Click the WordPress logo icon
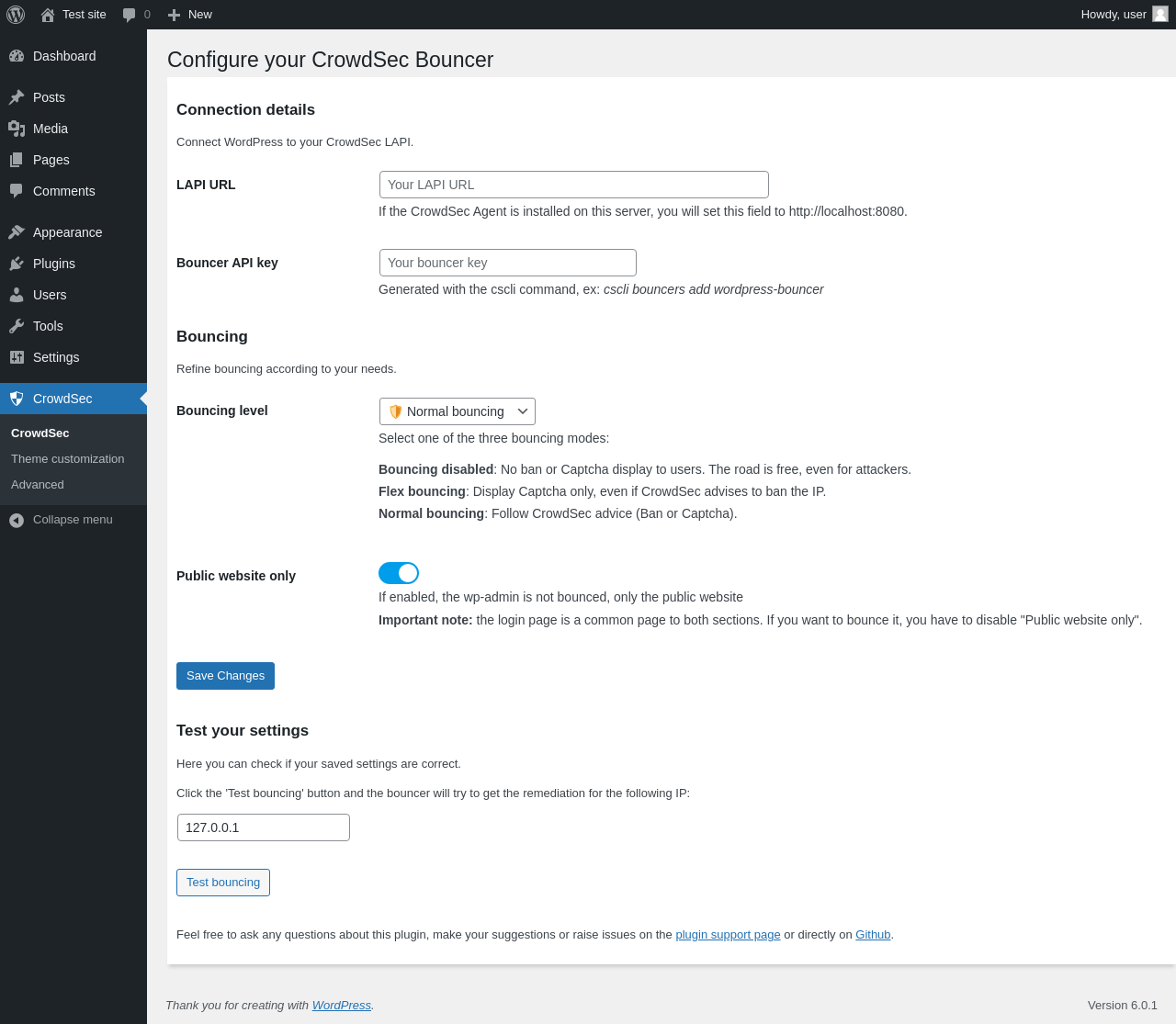This screenshot has height=1024, width=1176. [16, 15]
